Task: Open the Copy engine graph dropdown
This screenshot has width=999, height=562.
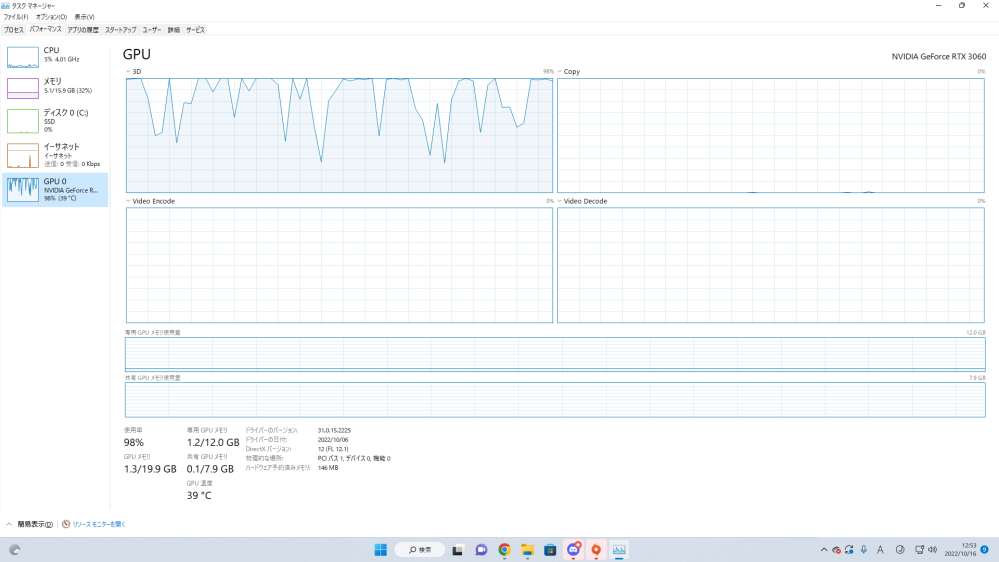Action: point(560,72)
